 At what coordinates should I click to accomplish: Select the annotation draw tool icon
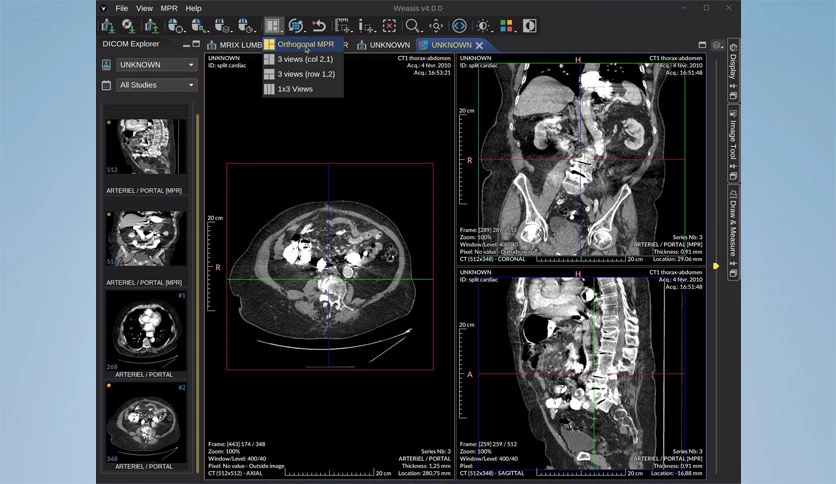click(366, 26)
